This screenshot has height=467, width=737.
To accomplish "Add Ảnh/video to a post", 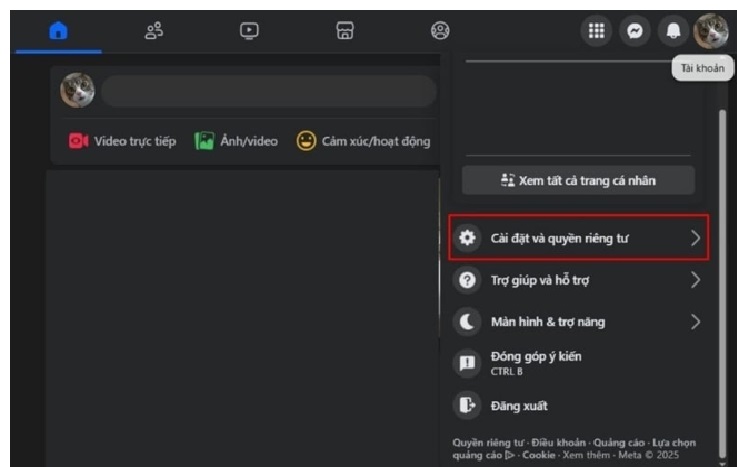I will pos(236,141).
